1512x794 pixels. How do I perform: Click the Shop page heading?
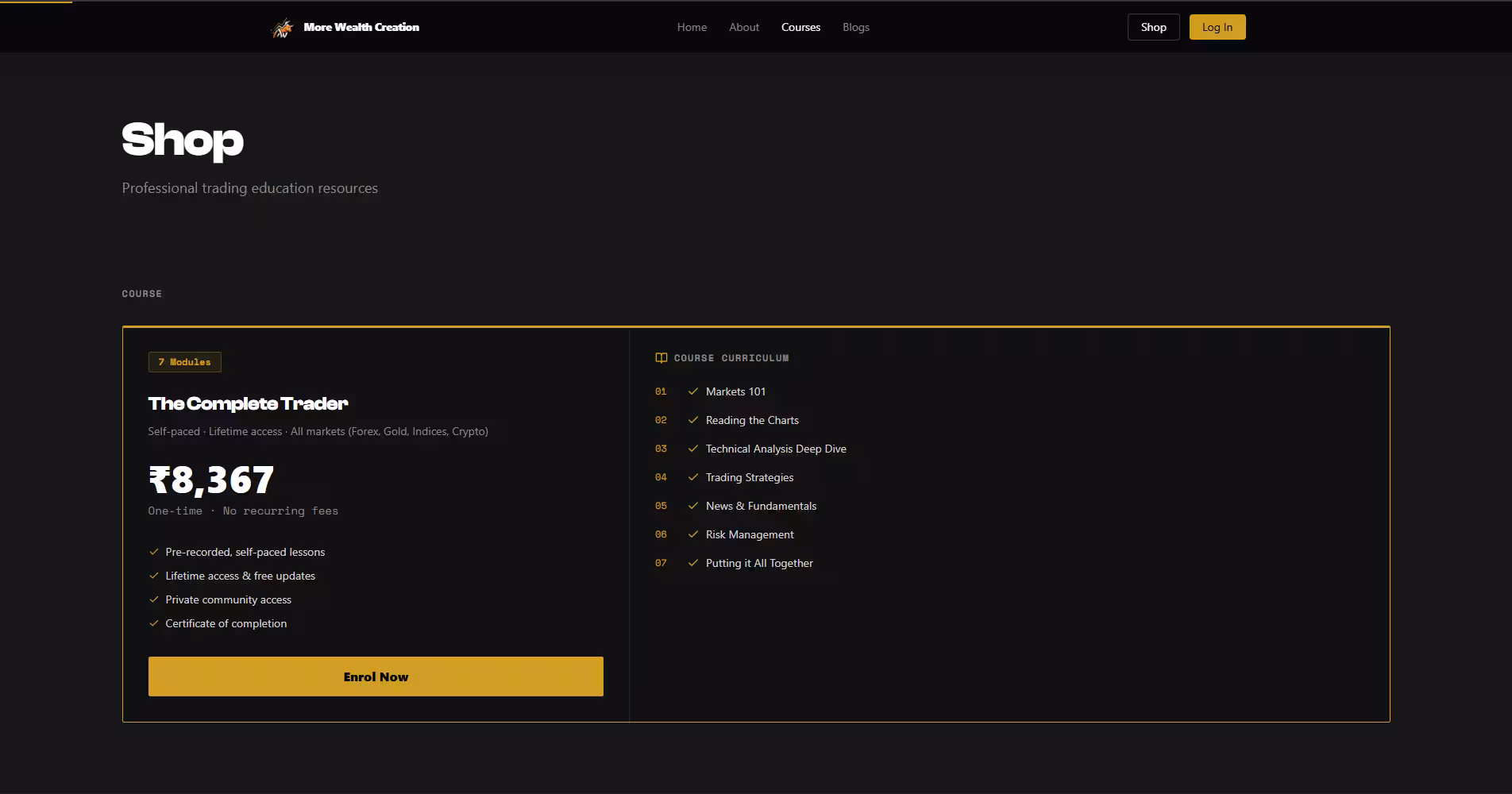183,141
